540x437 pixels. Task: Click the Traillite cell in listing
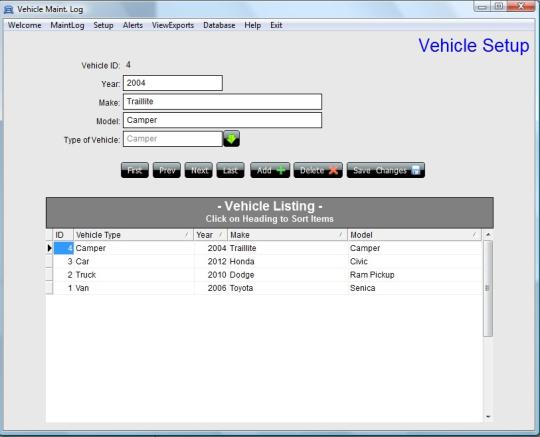click(x=288, y=248)
